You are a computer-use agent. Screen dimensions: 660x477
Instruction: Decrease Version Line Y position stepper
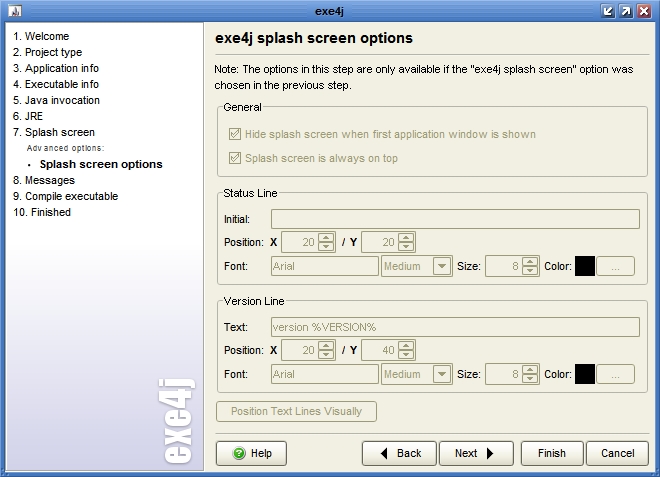pyautogui.click(x=406, y=354)
